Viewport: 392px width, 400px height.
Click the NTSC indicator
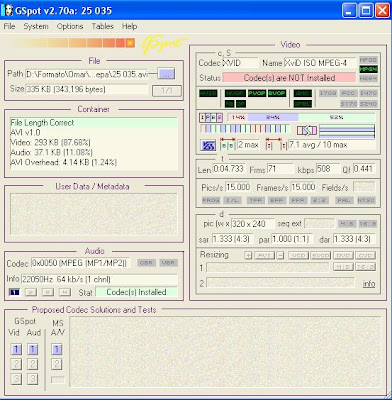point(366,200)
